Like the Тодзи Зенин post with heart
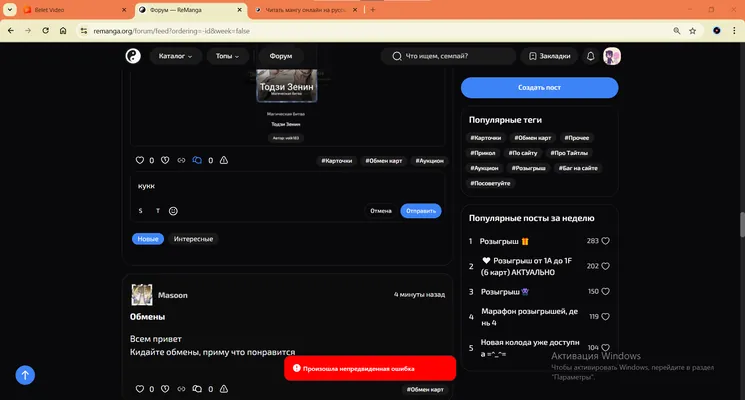Screen dimensions: 745x400 coord(140,161)
